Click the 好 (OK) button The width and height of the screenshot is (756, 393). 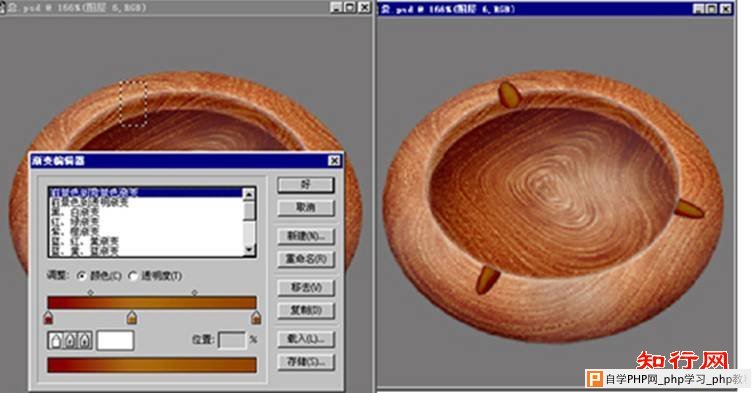pos(306,185)
